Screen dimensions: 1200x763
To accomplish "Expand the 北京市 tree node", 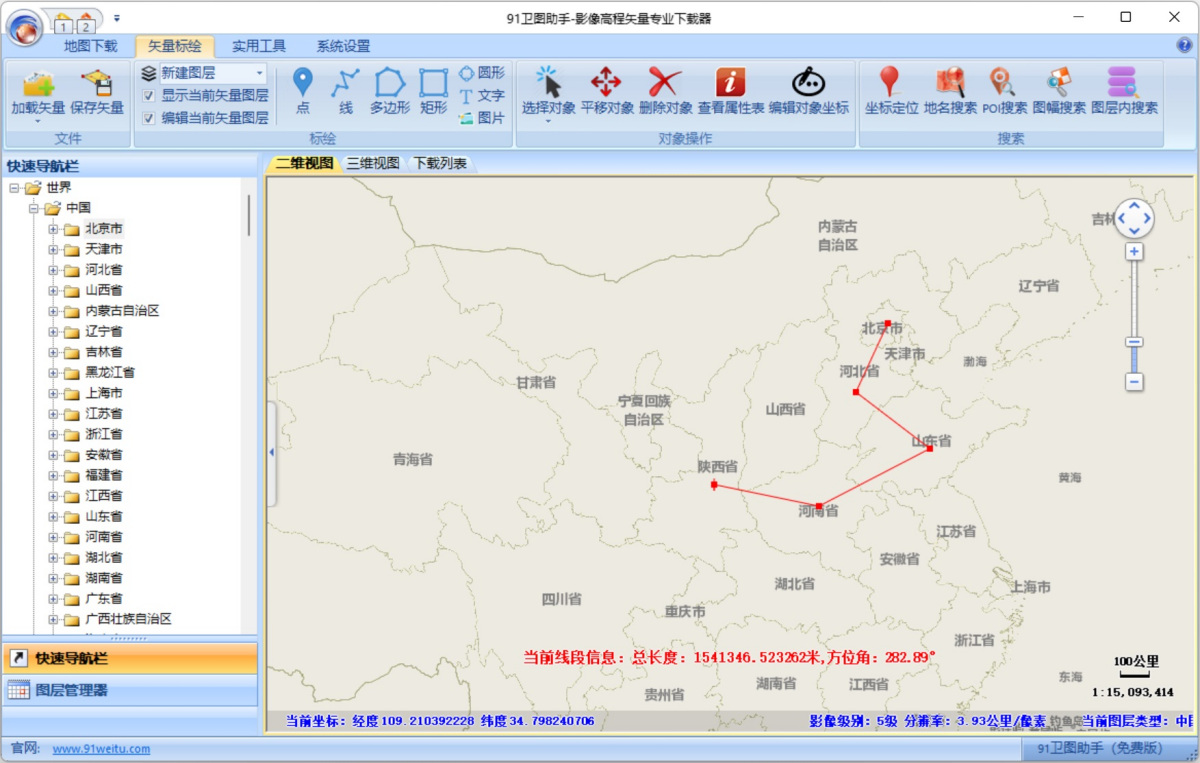I will [54, 229].
